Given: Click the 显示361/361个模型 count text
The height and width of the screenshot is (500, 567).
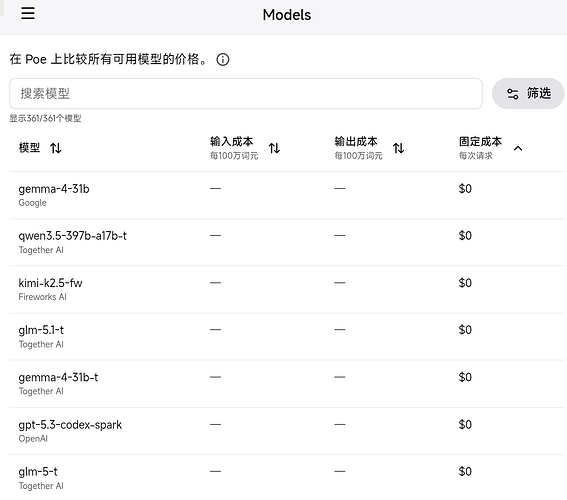Looking at the screenshot, I should click(45, 118).
